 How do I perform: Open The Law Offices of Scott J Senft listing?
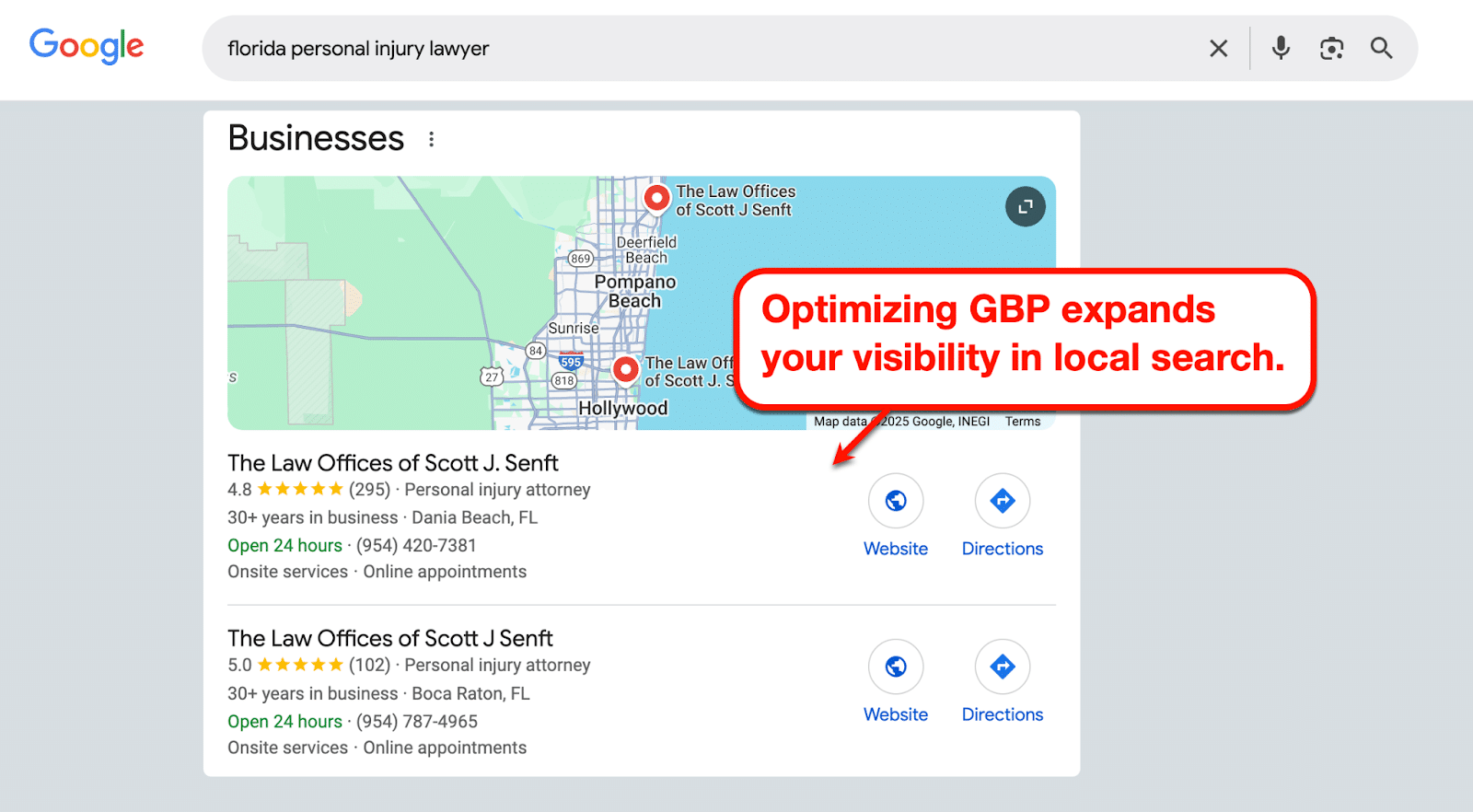pos(390,638)
